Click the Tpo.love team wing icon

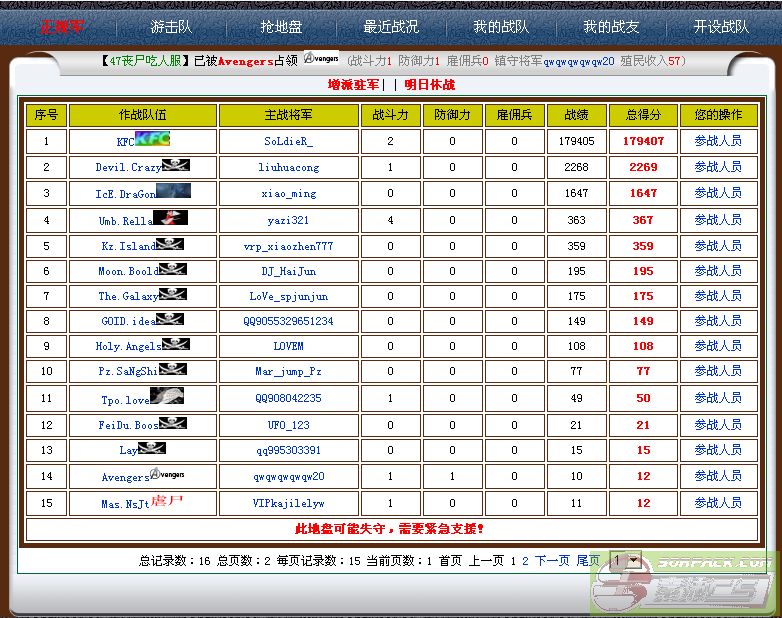click(x=167, y=396)
